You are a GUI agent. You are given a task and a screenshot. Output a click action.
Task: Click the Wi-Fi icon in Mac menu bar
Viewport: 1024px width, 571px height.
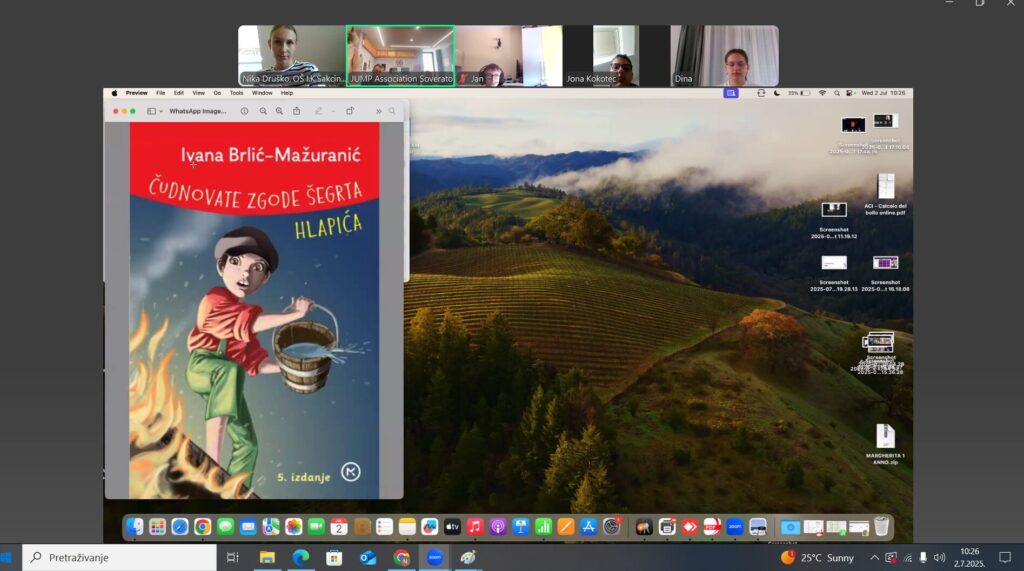pyautogui.click(x=822, y=93)
